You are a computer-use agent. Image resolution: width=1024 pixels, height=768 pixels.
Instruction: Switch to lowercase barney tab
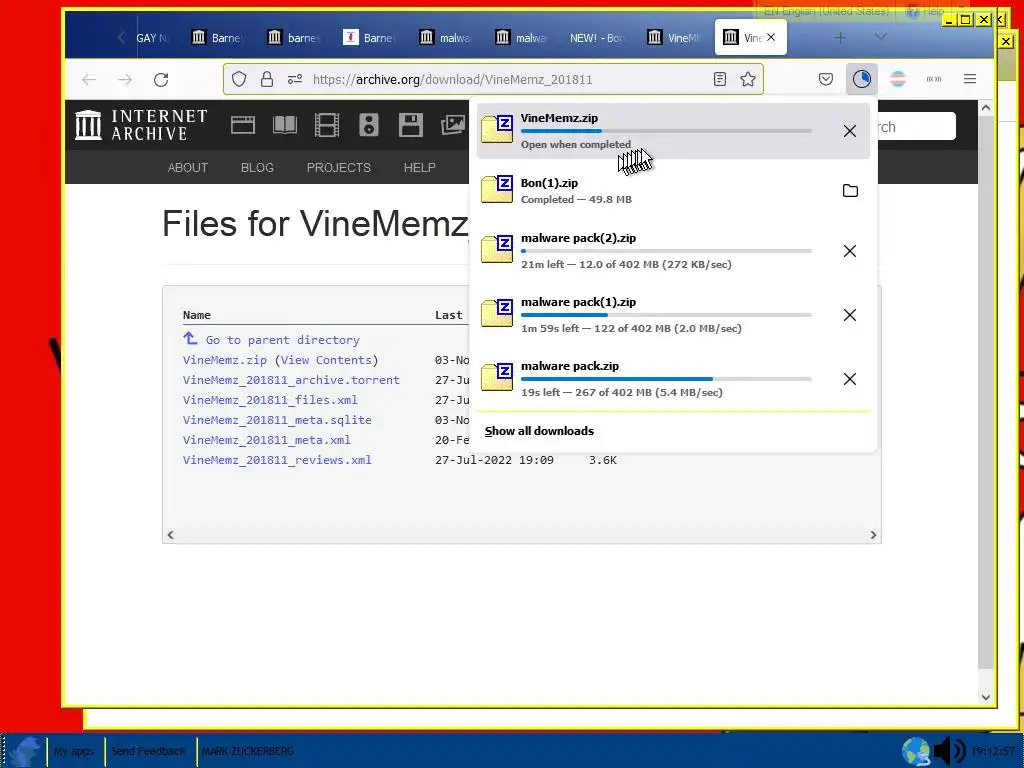293,38
